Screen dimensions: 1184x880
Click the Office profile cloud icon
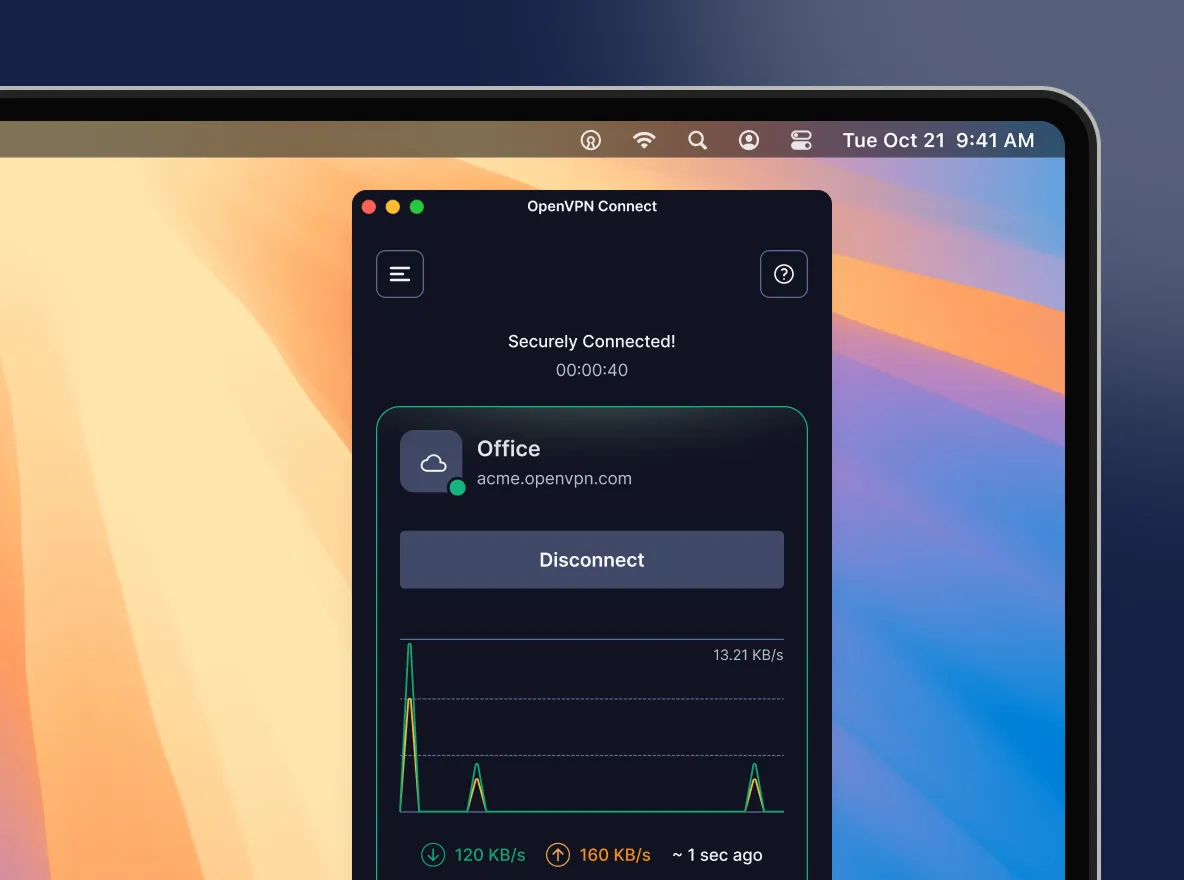pyautogui.click(x=432, y=462)
